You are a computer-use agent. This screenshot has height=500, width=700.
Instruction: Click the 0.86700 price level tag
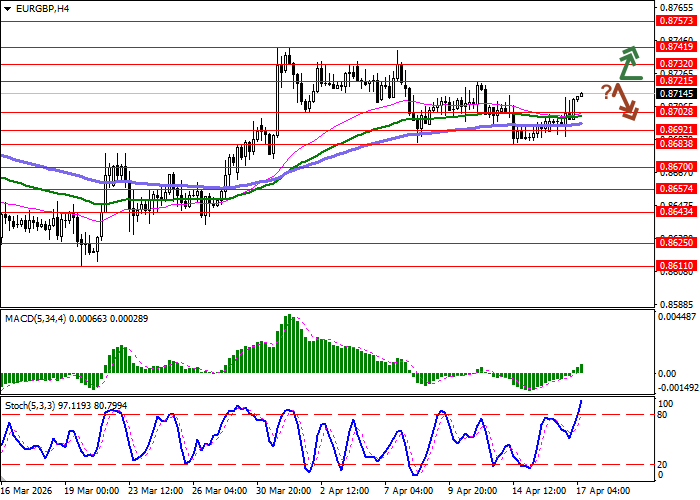point(676,167)
